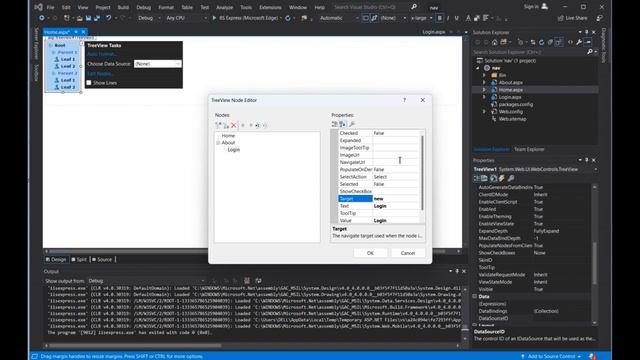
Task: Open the Extensions menu
Action: click(x=270, y=7)
